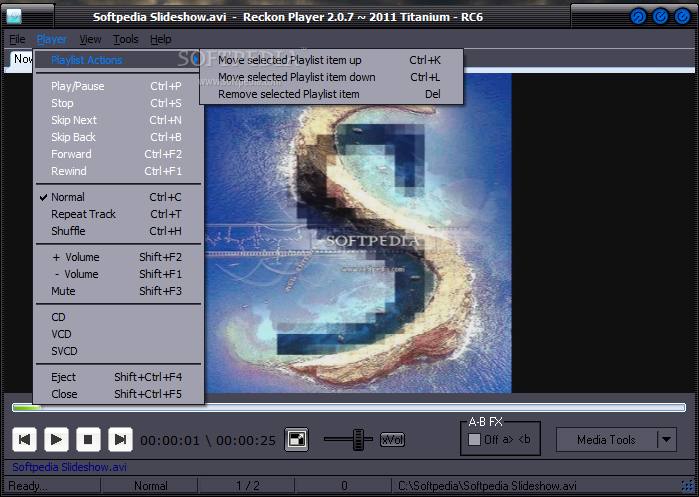
Task: Click the xVol volume boost button
Action: click(x=392, y=440)
